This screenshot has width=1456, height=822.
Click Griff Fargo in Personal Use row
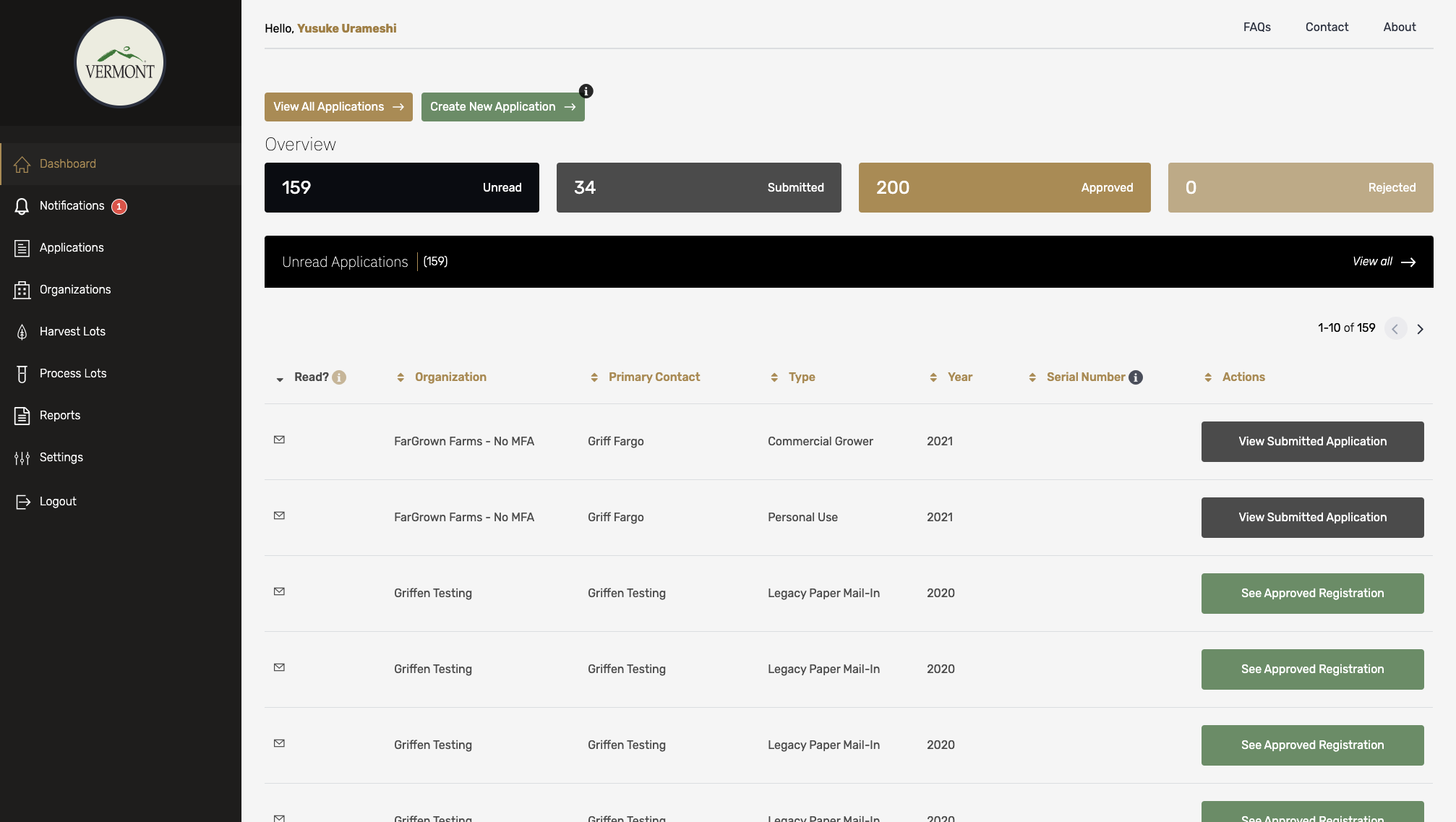tap(616, 518)
